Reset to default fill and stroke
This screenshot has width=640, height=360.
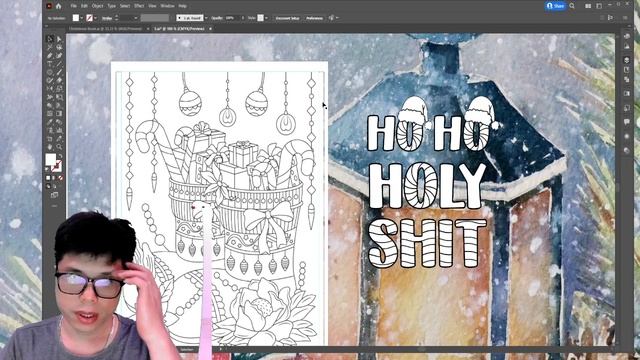[x=48, y=169]
